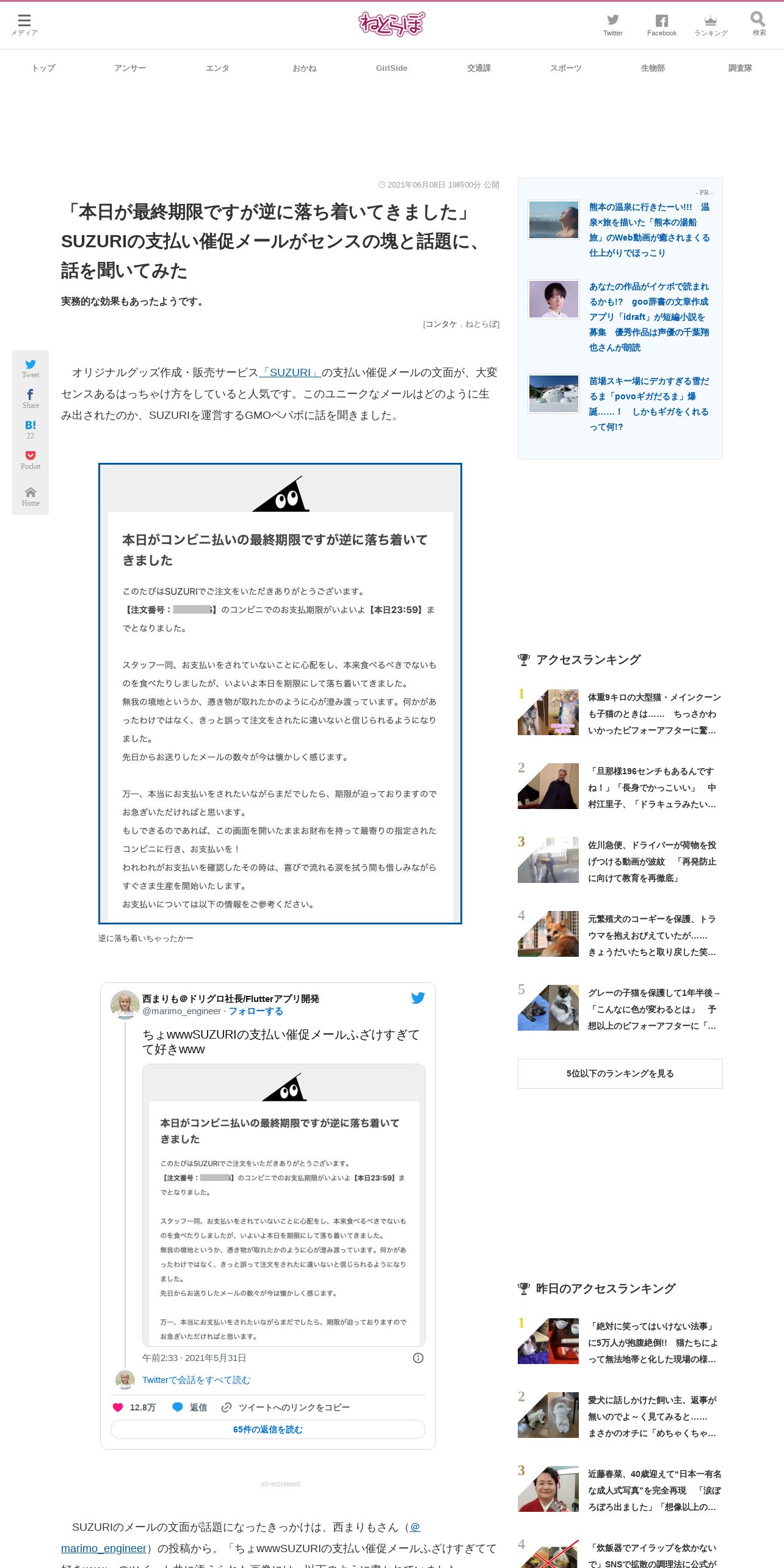Viewport: 784px width, 1568px height.
Task: Select the アンサー navigation tab
Action: coord(130,68)
